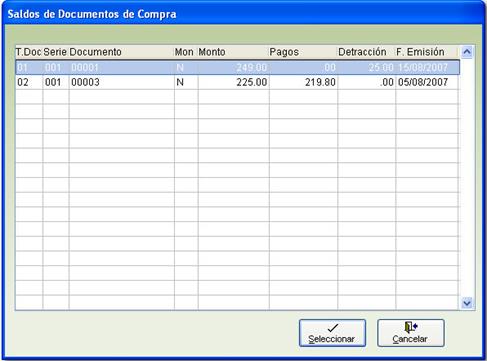487x361 pixels.
Task: Click the scroll up arrow in table
Action: [467, 52]
